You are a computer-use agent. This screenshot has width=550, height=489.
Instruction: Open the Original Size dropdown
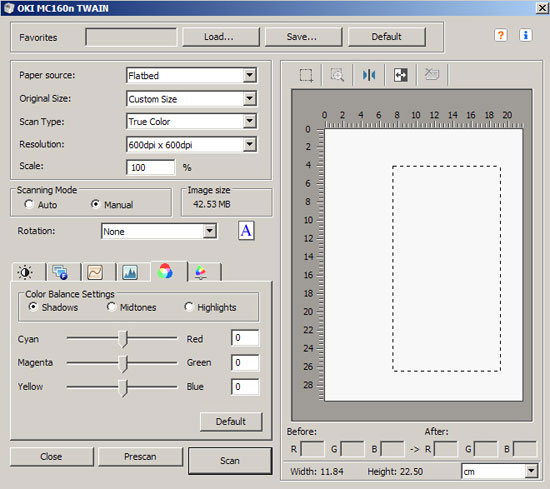[249, 99]
